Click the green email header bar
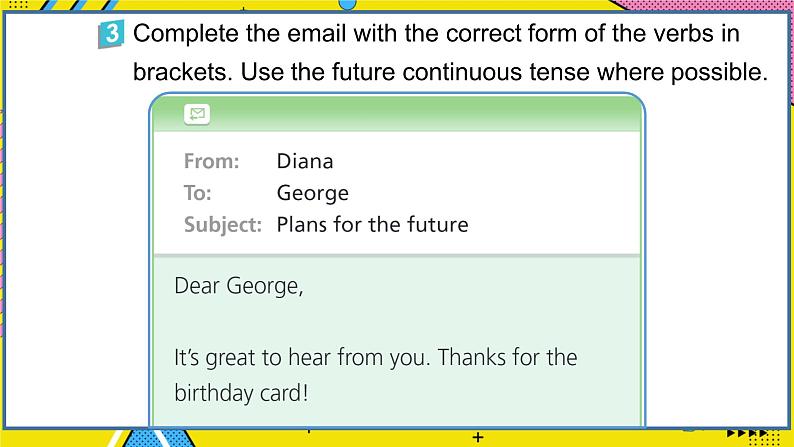794x447 pixels. (396, 114)
